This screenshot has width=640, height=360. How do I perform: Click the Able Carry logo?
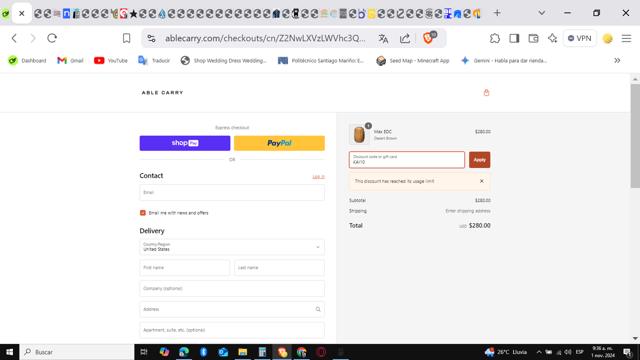coord(162,93)
